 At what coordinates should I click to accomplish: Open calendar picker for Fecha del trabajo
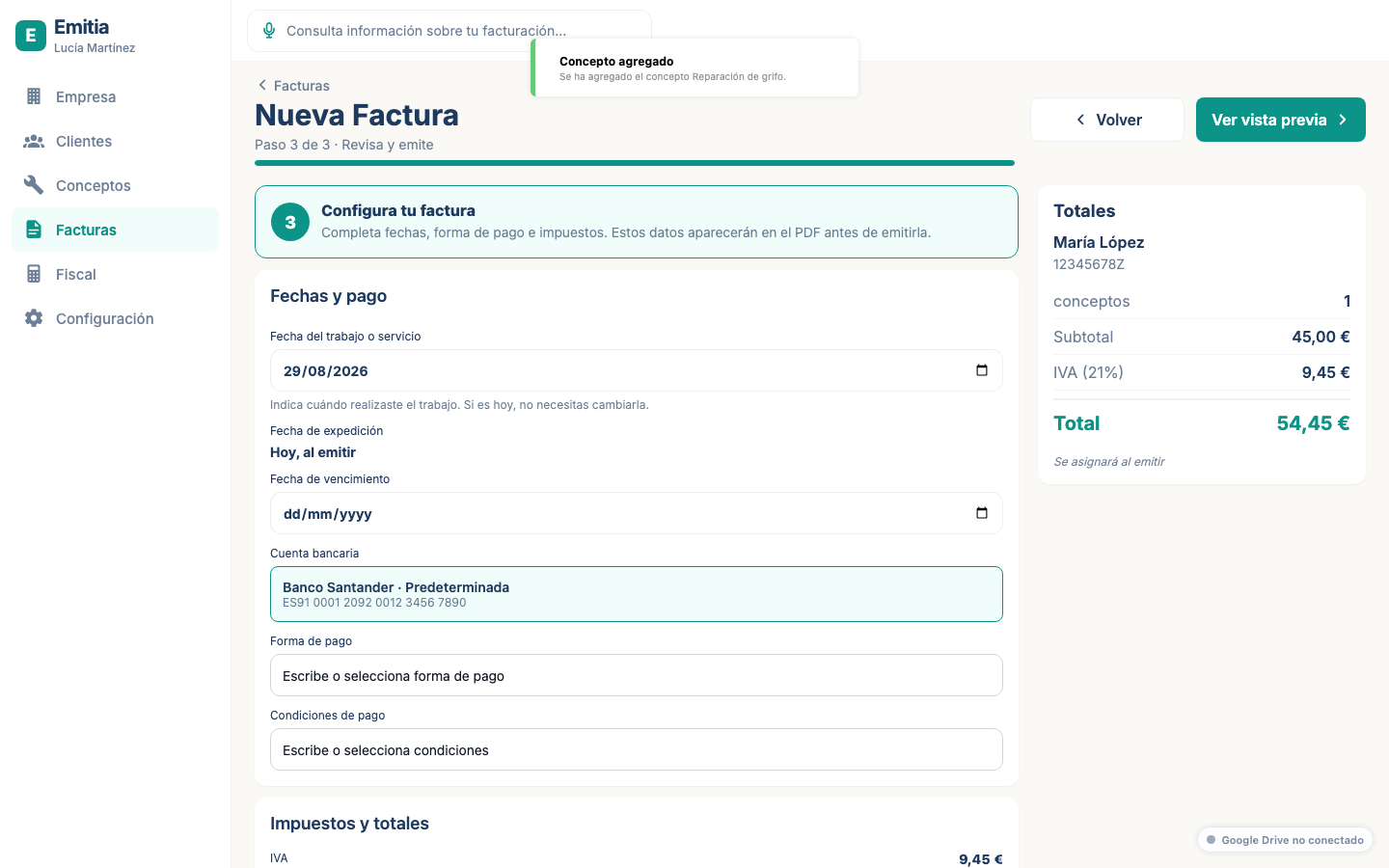(982, 370)
